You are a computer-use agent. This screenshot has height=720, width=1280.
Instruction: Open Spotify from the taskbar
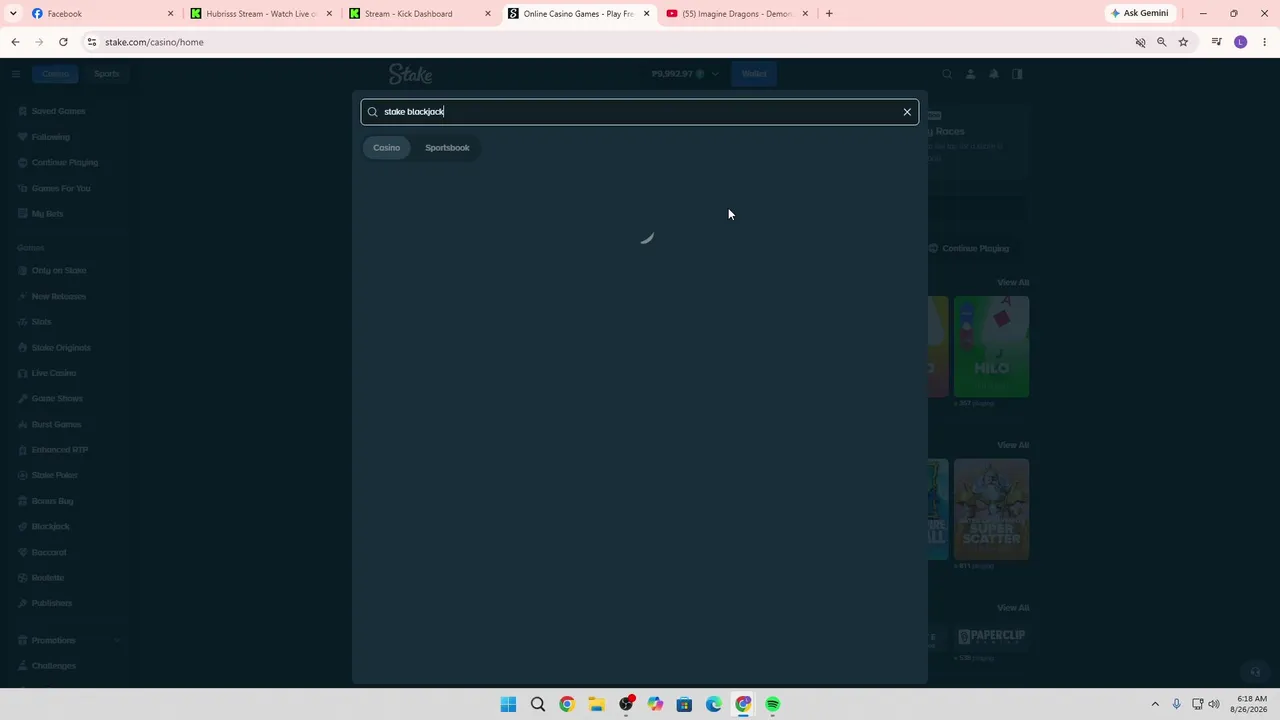point(773,704)
